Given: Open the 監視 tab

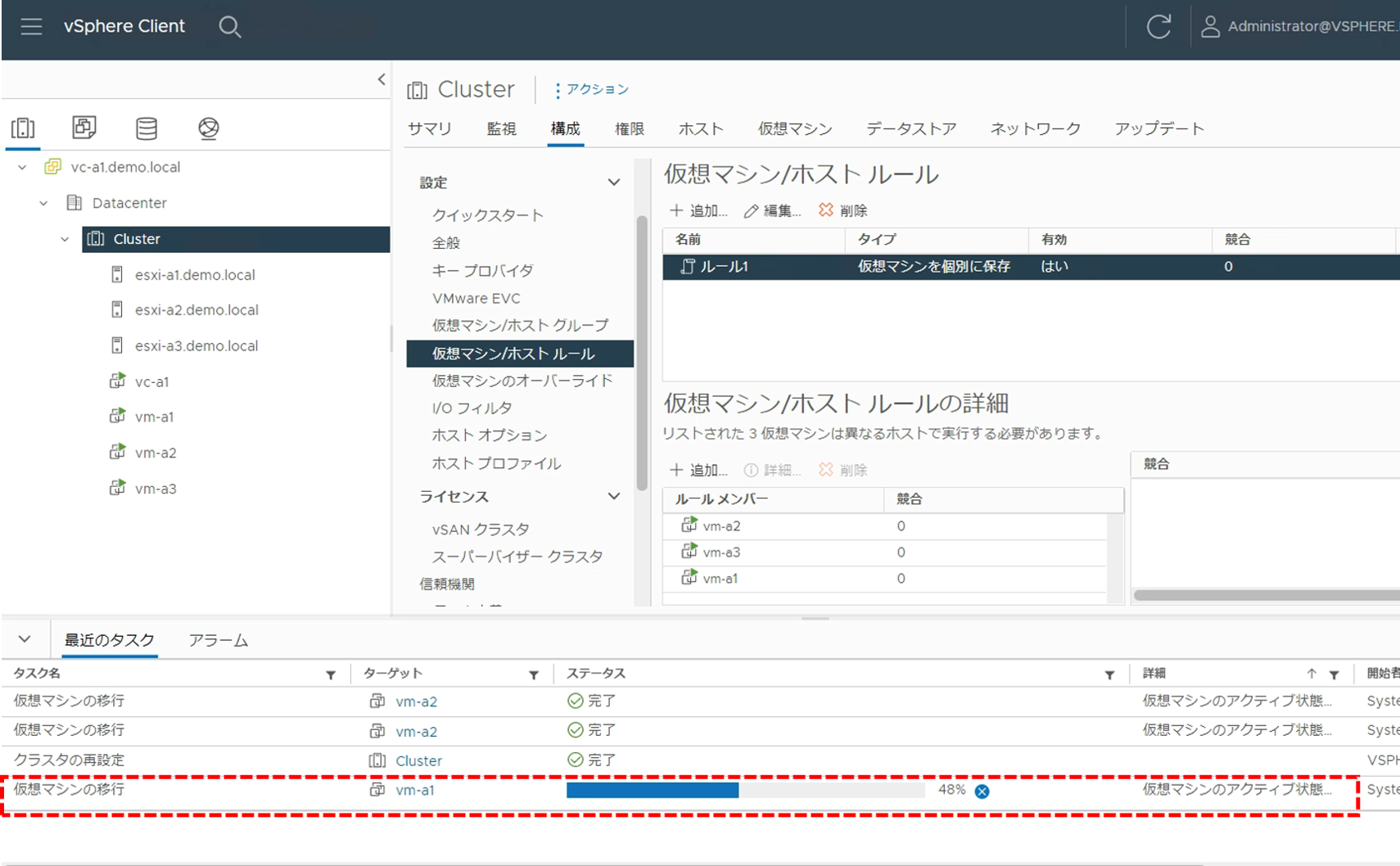Looking at the screenshot, I should pyautogui.click(x=501, y=129).
